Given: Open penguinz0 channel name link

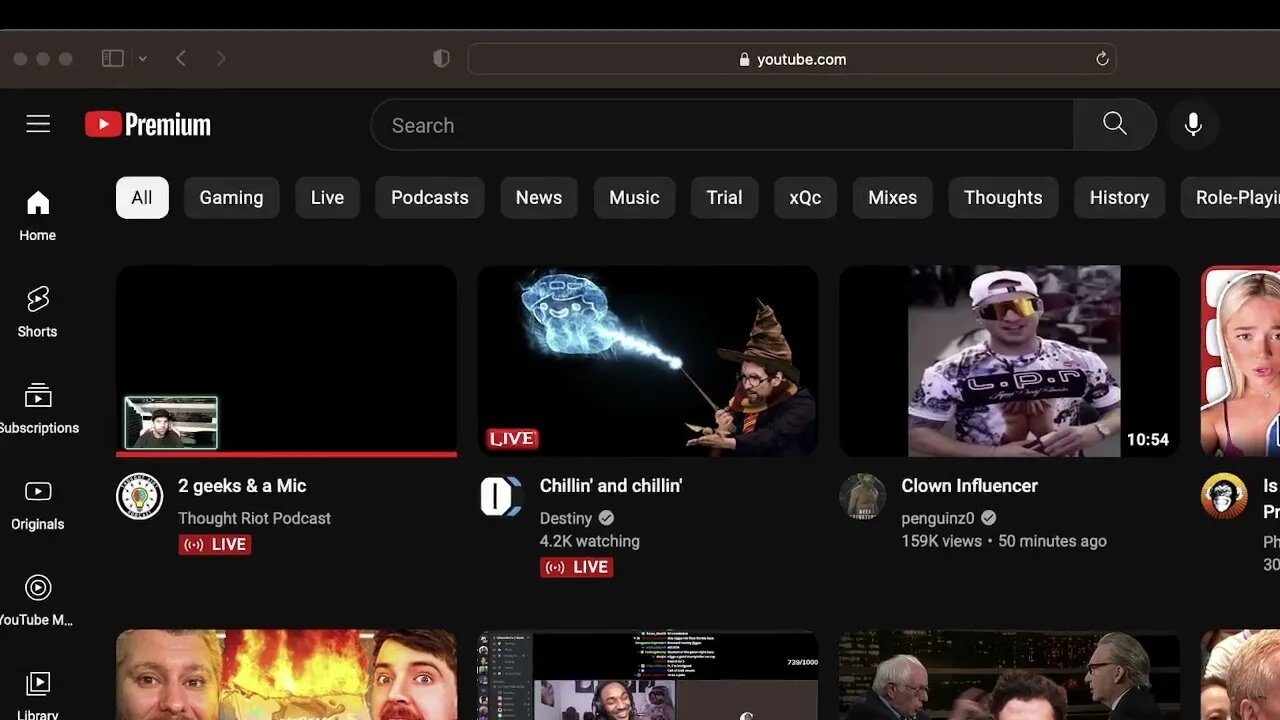Looking at the screenshot, I should [937, 518].
